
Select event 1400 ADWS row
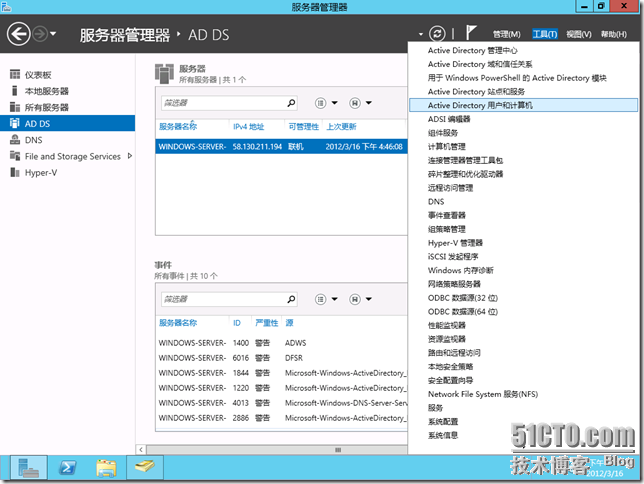pyautogui.click(x=281, y=343)
